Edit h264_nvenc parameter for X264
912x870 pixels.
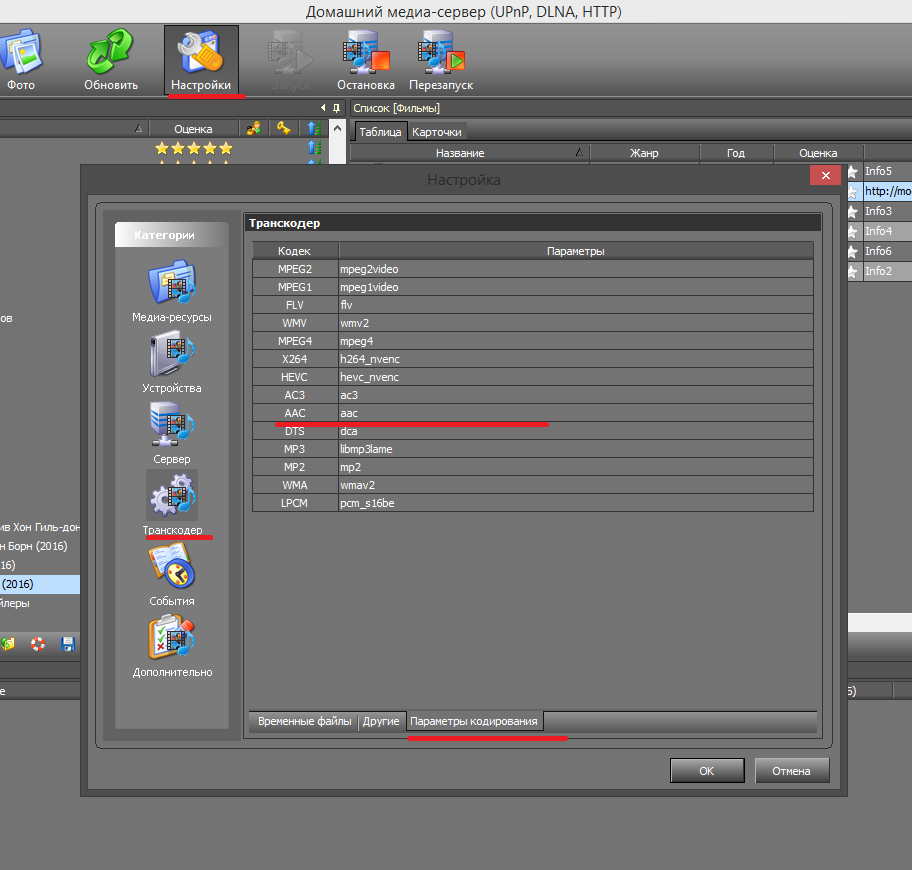click(575, 359)
